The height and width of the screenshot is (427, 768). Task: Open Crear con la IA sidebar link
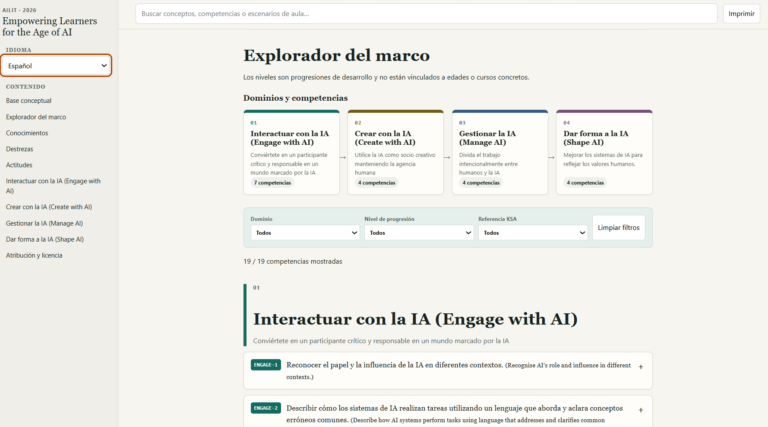click(49, 207)
